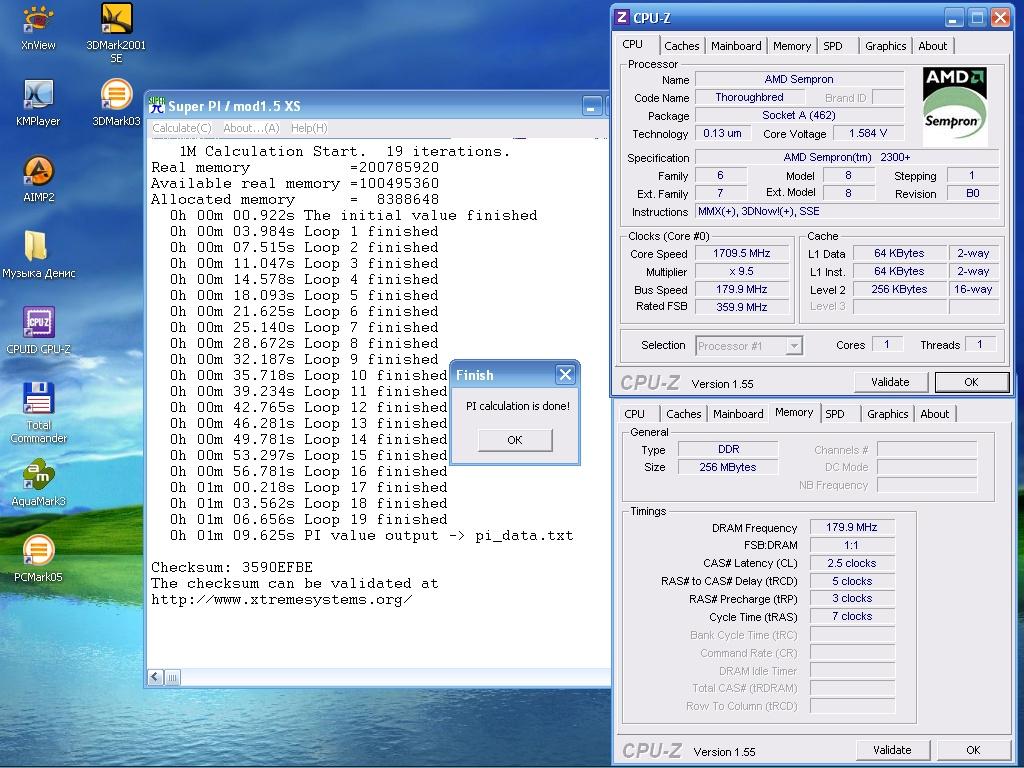
Task: Click the Rated FSB value 359.9 MHz
Action: click(x=741, y=307)
